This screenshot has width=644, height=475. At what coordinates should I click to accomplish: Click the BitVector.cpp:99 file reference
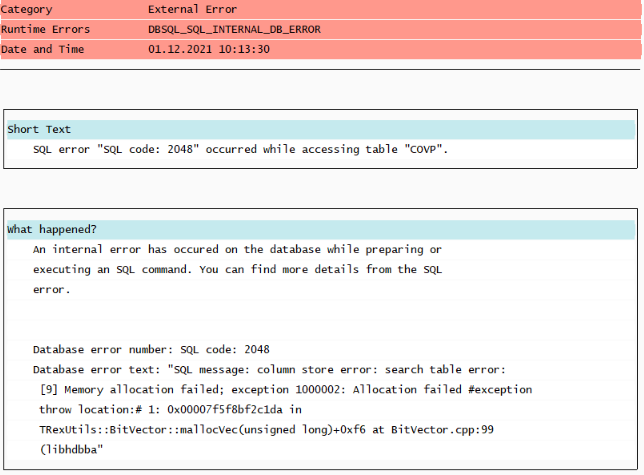coord(442,430)
